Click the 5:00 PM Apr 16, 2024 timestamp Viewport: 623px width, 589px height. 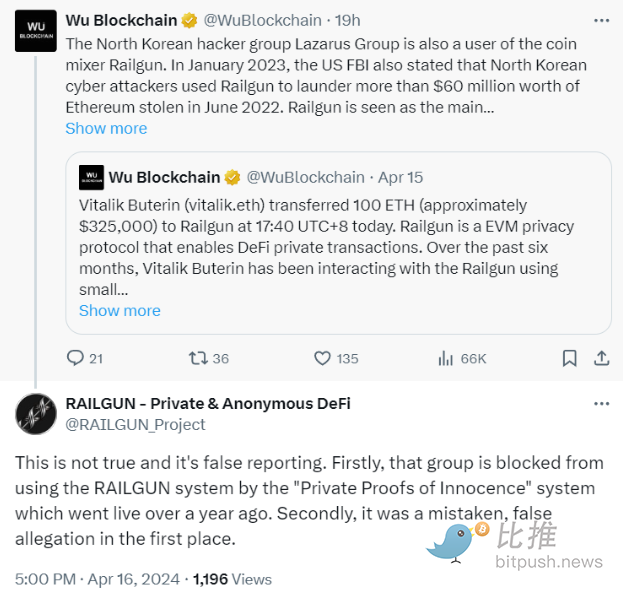coord(97,579)
